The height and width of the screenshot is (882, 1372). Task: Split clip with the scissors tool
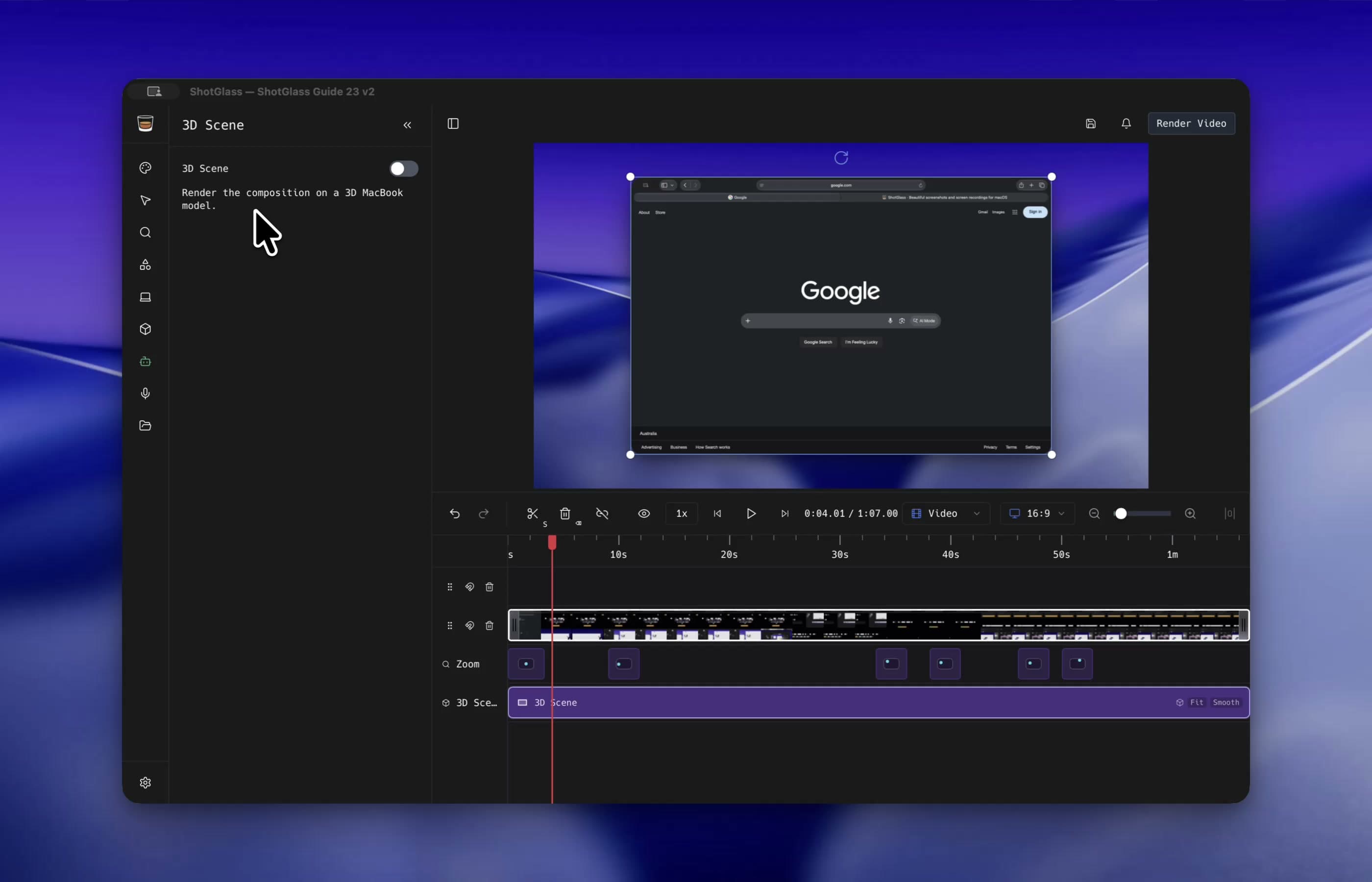tap(533, 513)
